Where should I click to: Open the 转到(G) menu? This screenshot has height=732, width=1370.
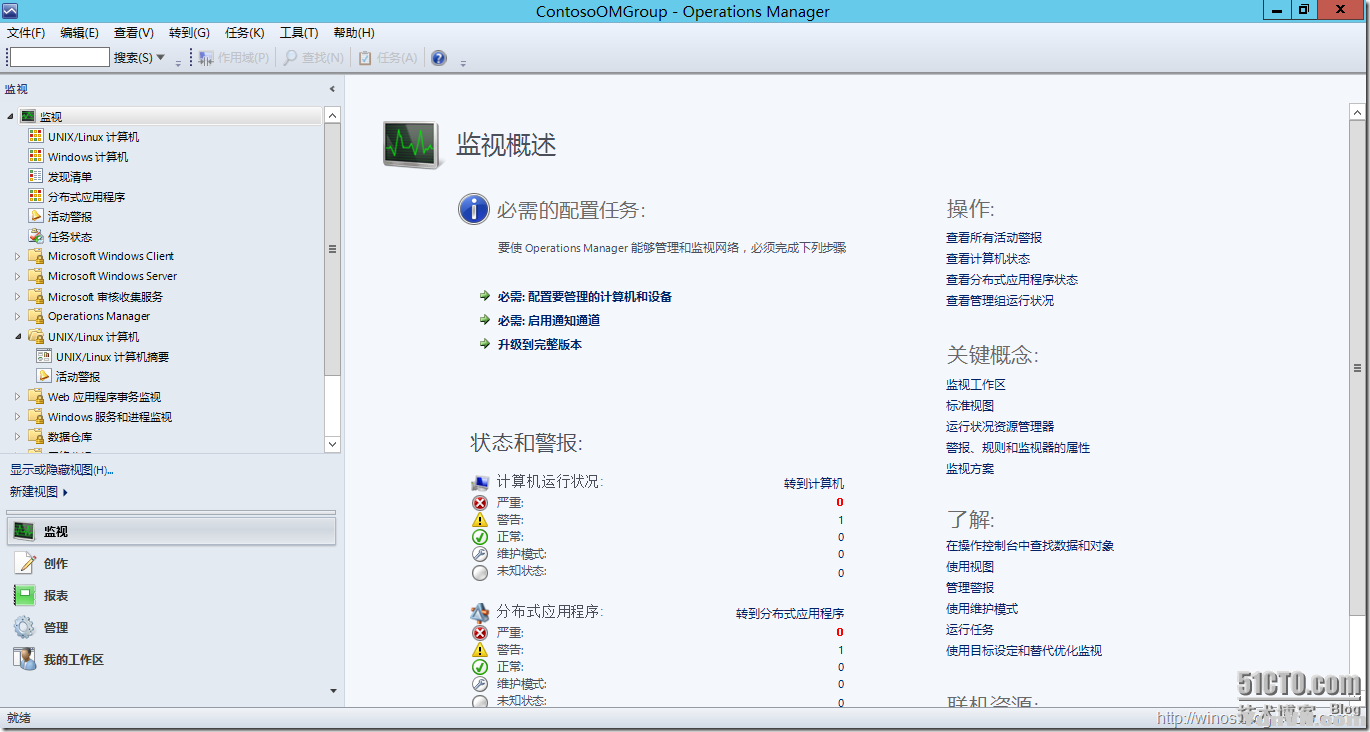189,33
